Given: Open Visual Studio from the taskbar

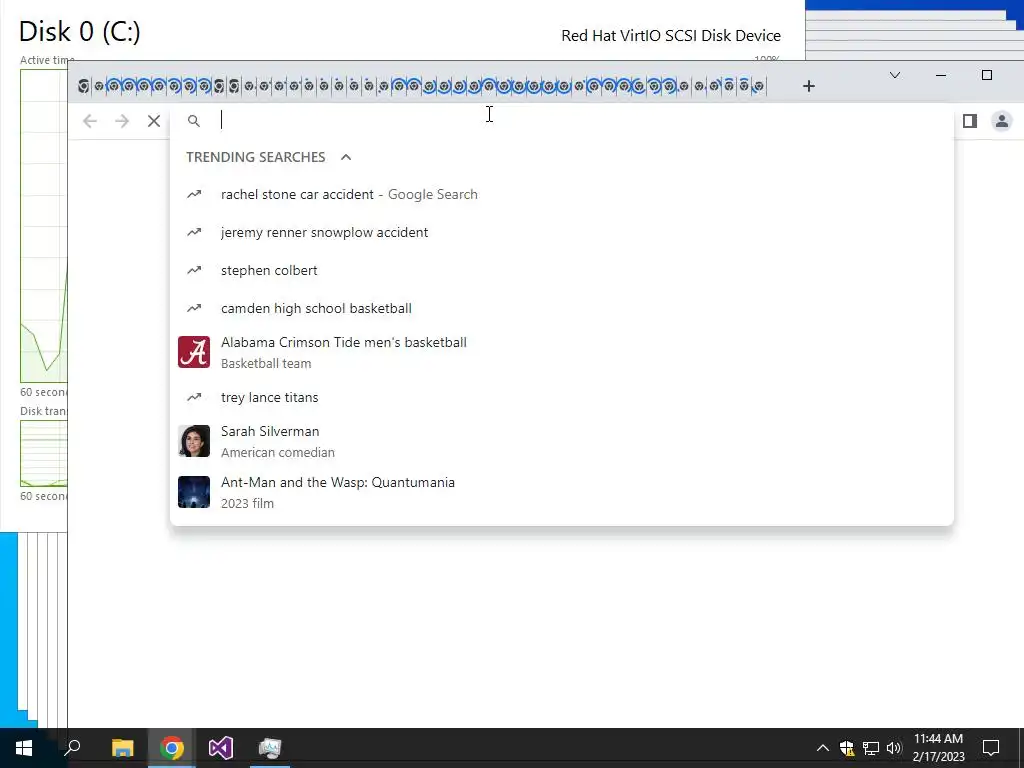Looking at the screenshot, I should tap(221, 748).
